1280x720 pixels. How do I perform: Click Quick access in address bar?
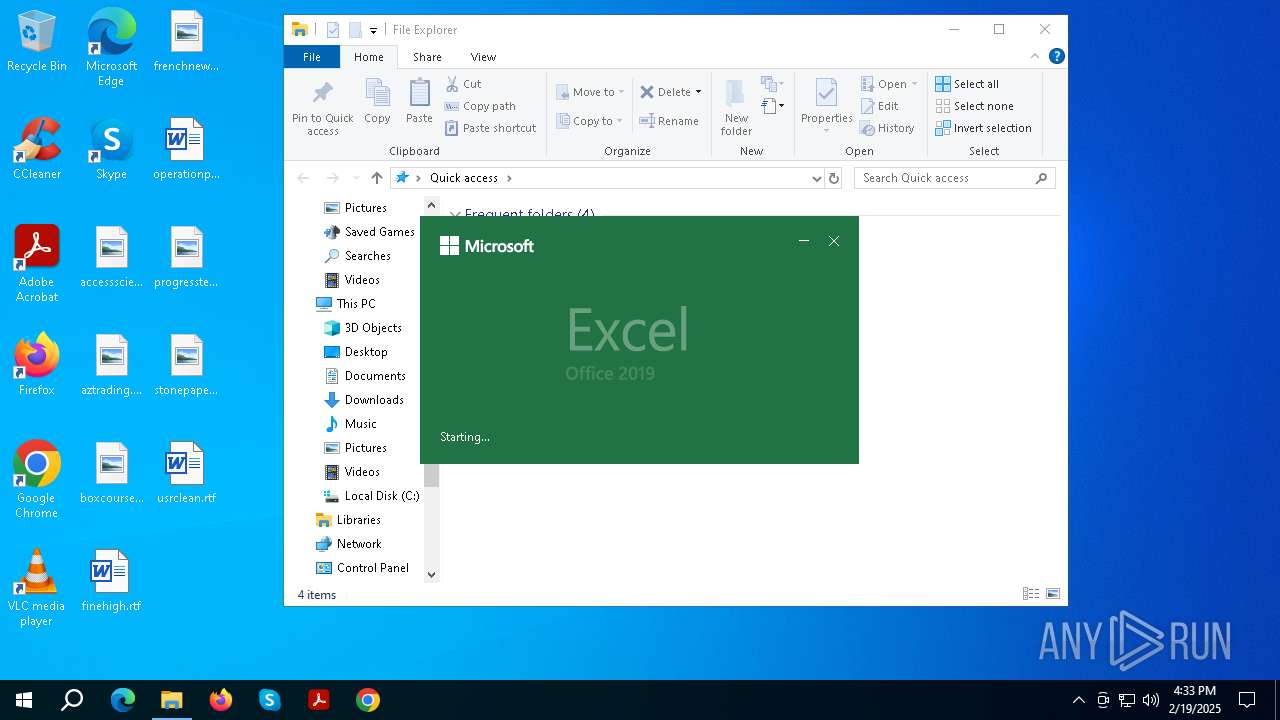(464, 178)
